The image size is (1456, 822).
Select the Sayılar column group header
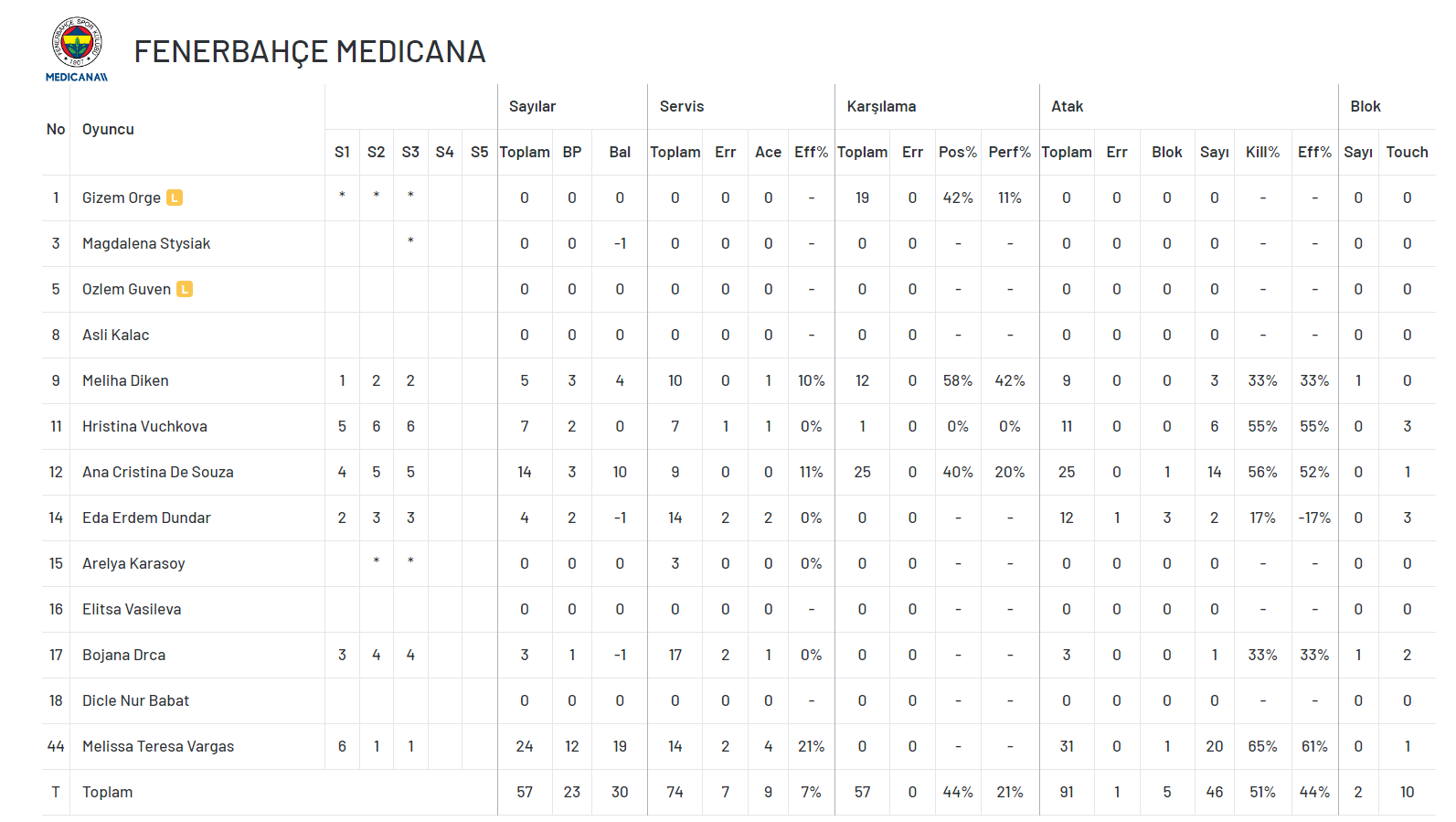coord(532,106)
